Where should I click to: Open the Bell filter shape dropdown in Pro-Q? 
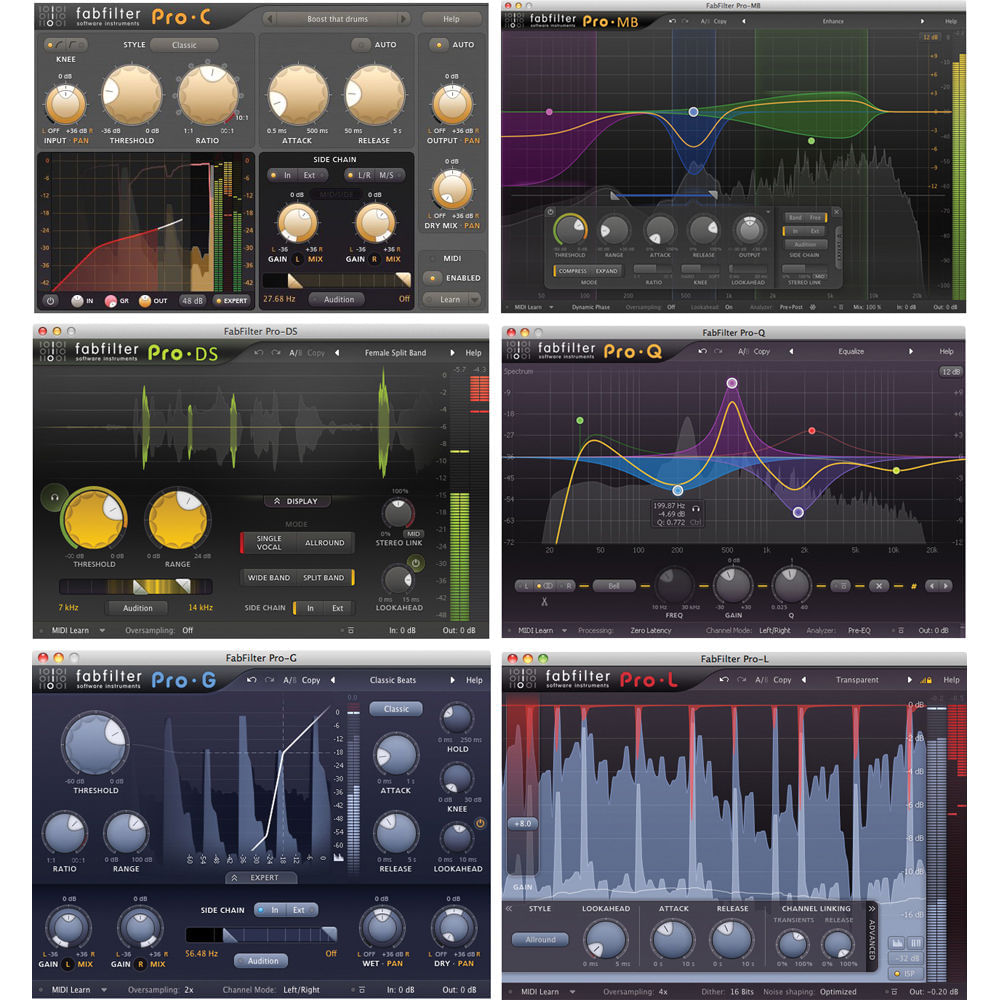coord(614,585)
